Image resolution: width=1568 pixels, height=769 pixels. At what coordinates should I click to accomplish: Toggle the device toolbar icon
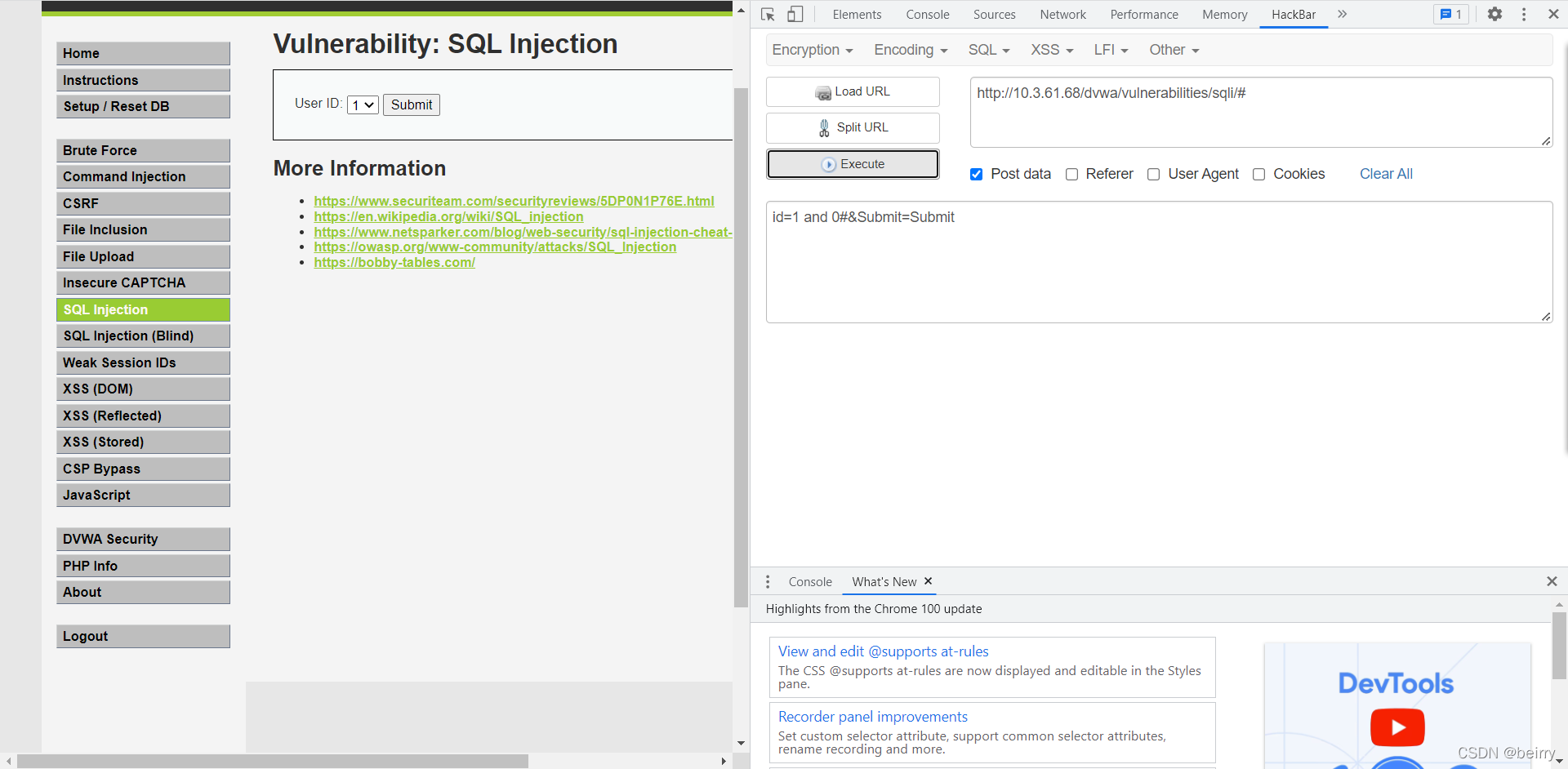click(x=795, y=15)
